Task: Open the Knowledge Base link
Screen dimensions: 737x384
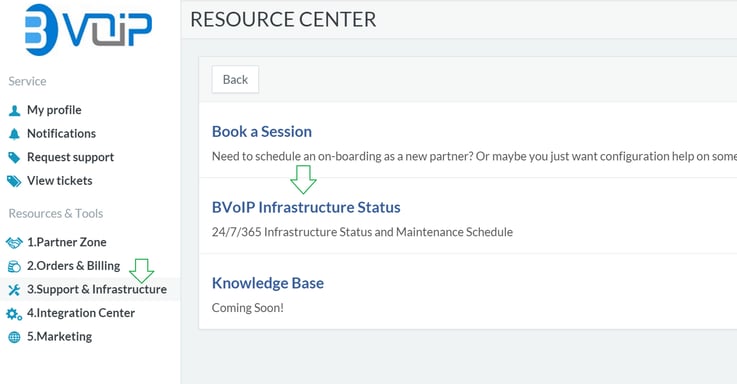Action: click(x=268, y=283)
